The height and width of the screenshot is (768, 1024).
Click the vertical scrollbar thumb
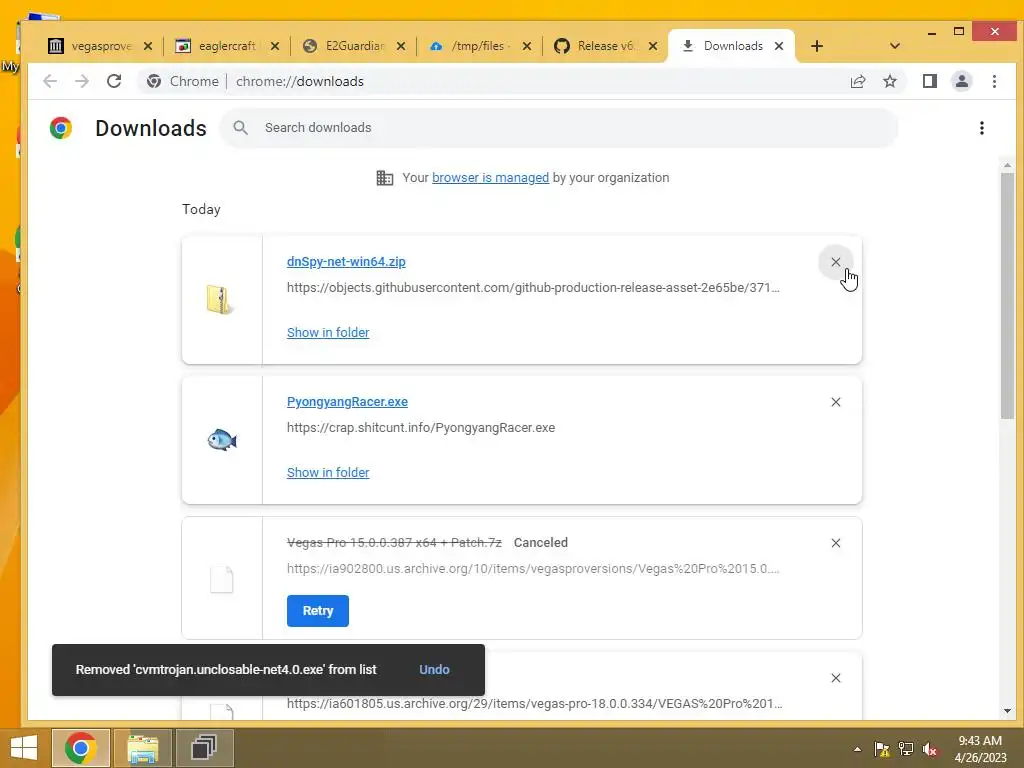[x=1007, y=294]
